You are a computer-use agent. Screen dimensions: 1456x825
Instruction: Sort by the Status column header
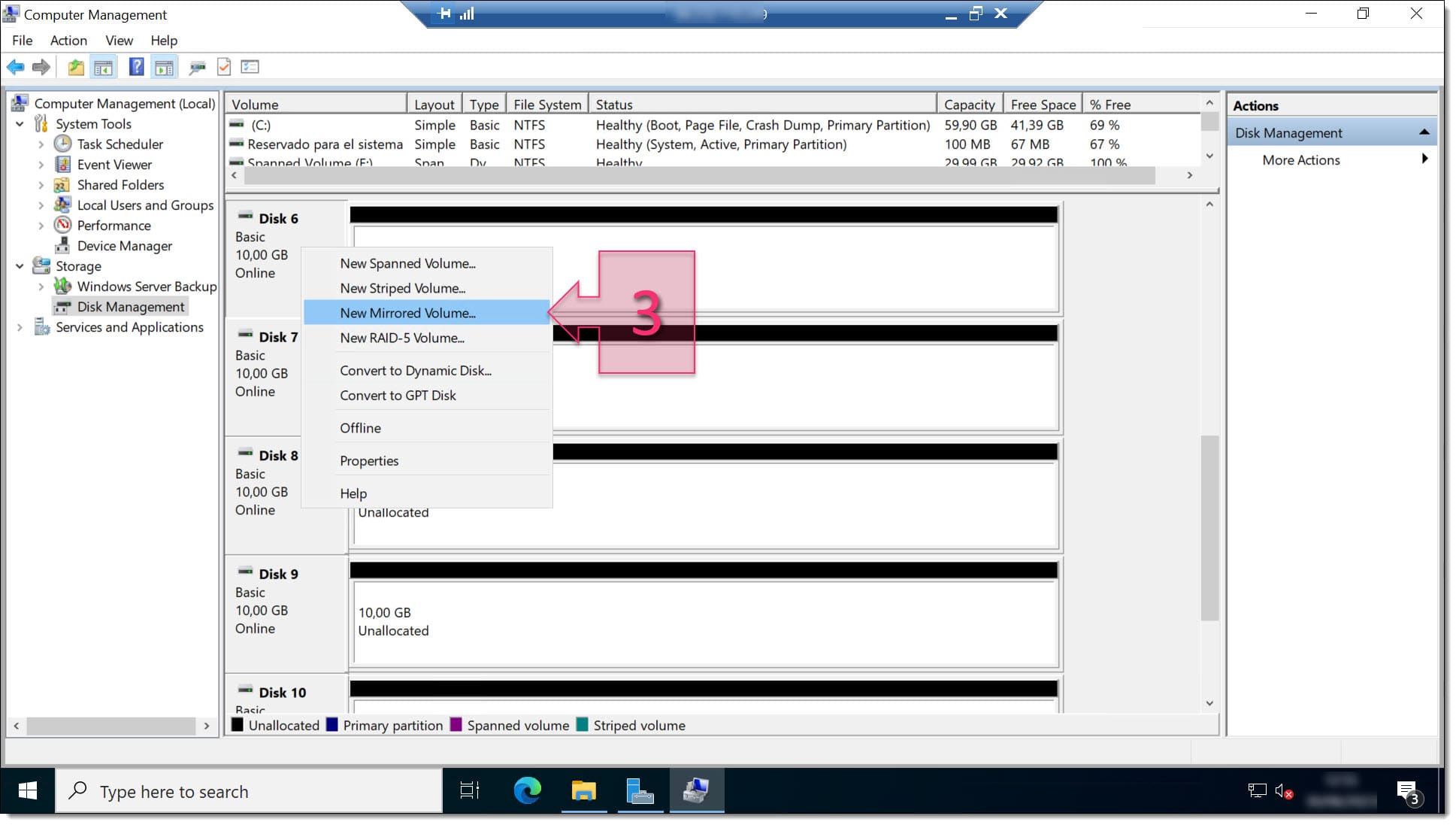click(763, 105)
